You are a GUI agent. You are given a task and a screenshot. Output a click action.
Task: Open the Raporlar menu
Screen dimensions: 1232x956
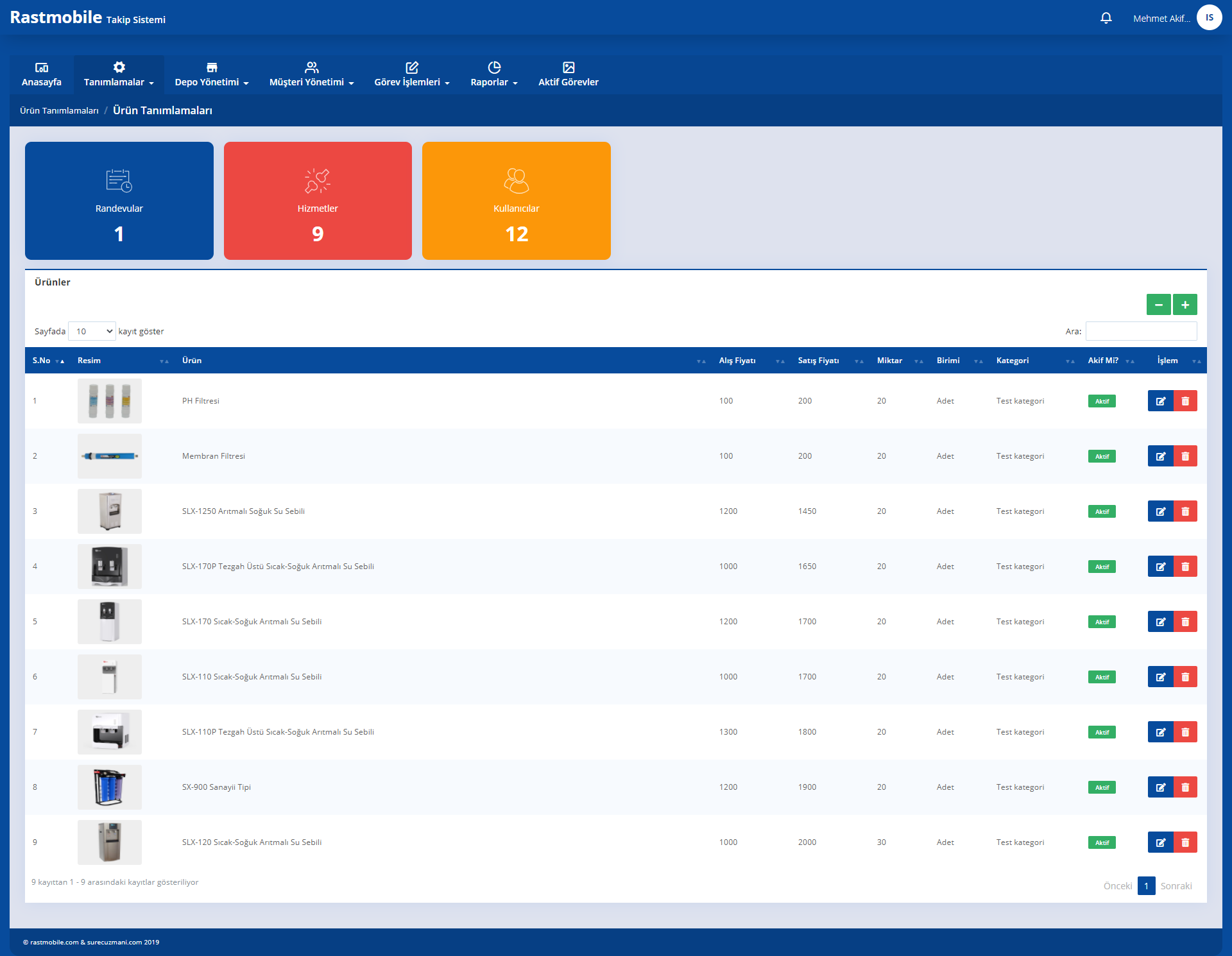[493, 74]
